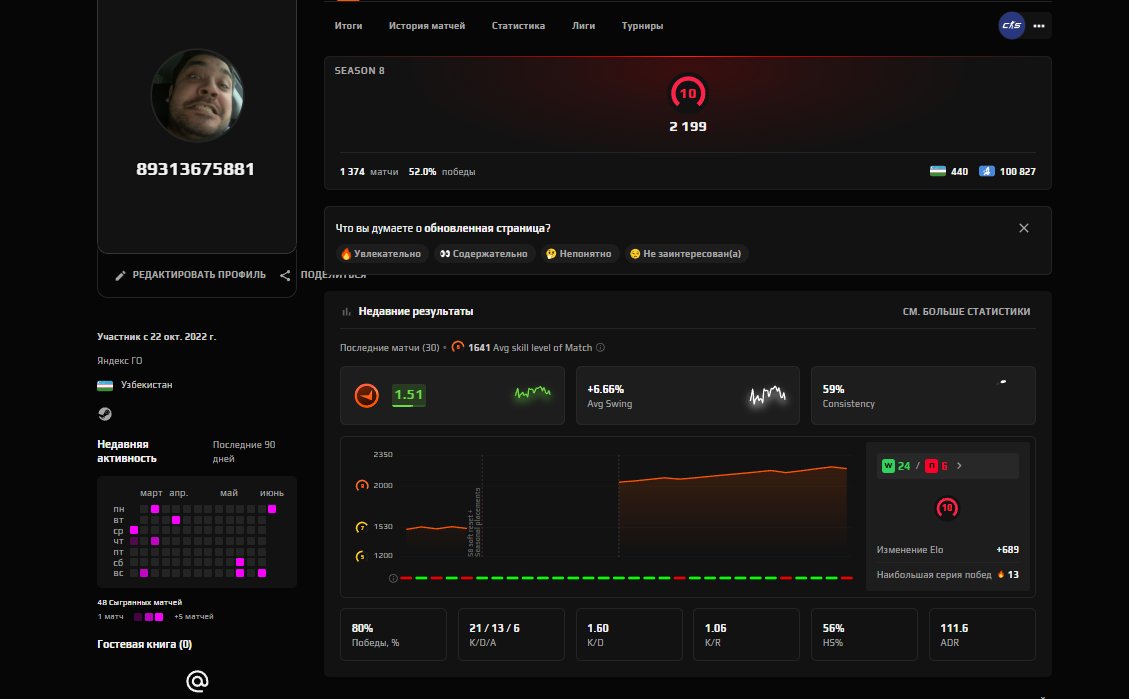The width and height of the screenshot is (1129, 699).
Task: Click the 111.6 ADR stat tile
Action: click(x=982, y=634)
